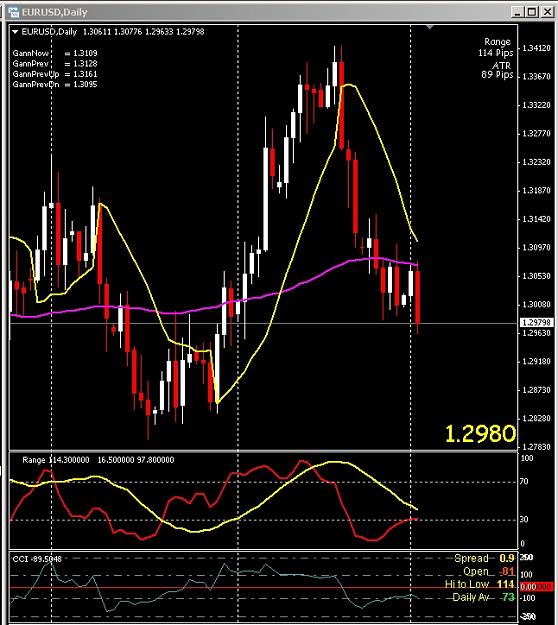Close the EURUSD,Daily chart window

click(x=548, y=12)
